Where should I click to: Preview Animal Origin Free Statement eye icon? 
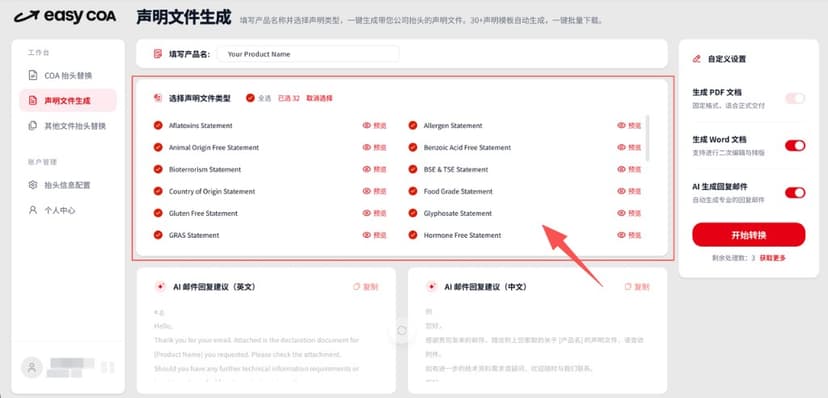pos(366,147)
